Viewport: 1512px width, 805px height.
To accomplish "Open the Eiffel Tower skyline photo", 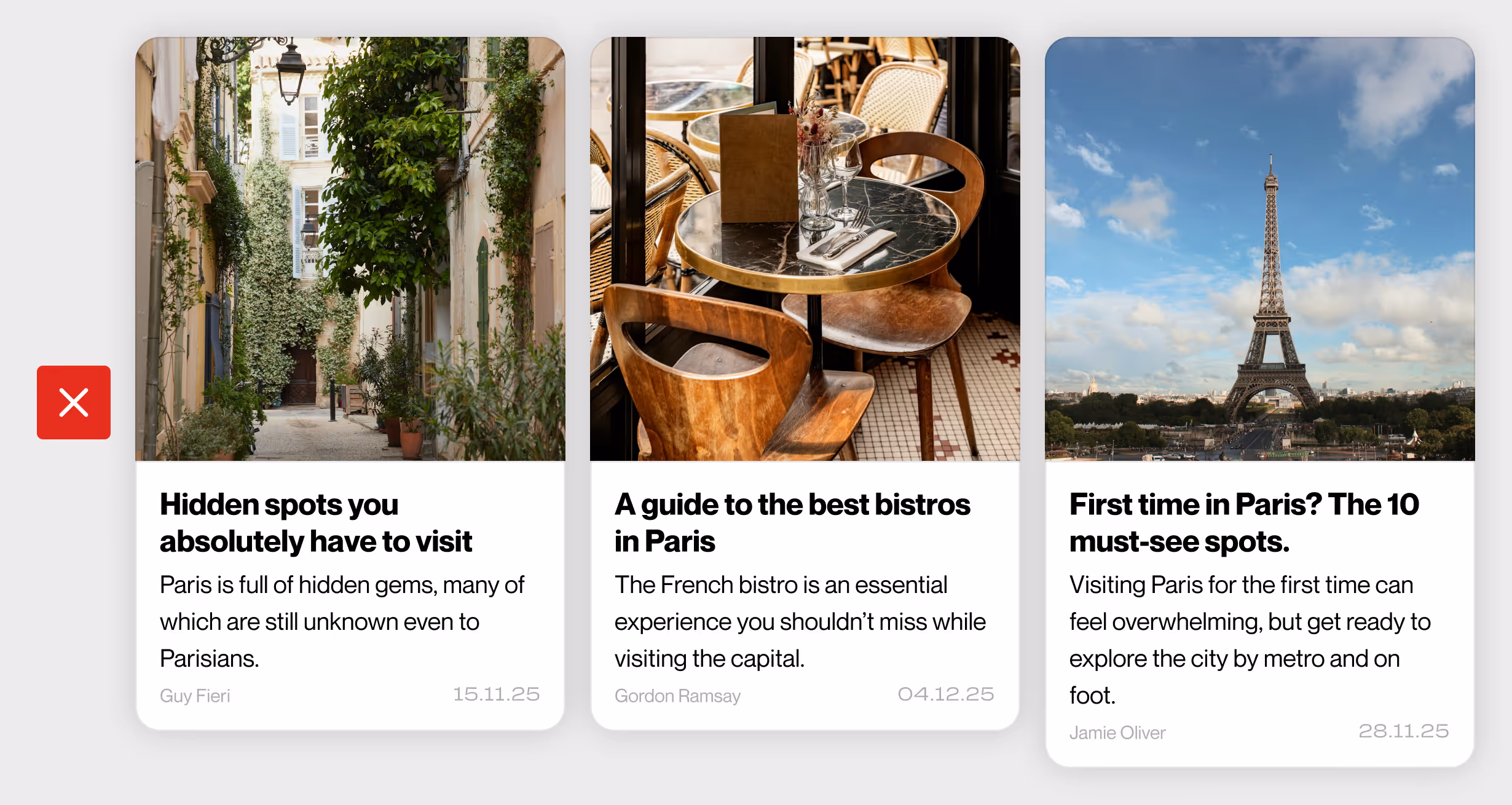I will [x=1260, y=249].
